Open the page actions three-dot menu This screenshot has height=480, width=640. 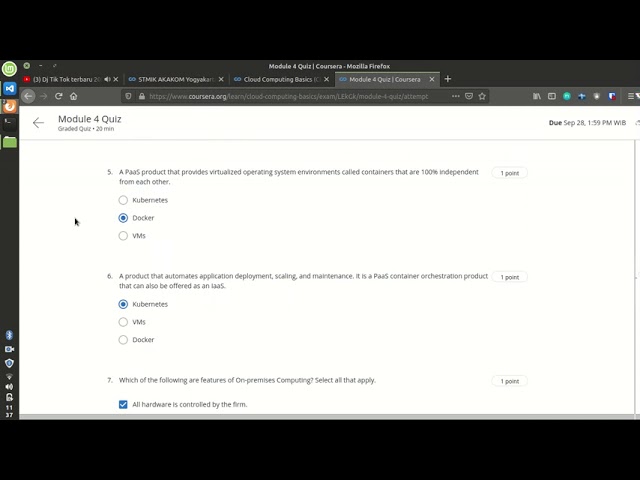(x=456, y=96)
